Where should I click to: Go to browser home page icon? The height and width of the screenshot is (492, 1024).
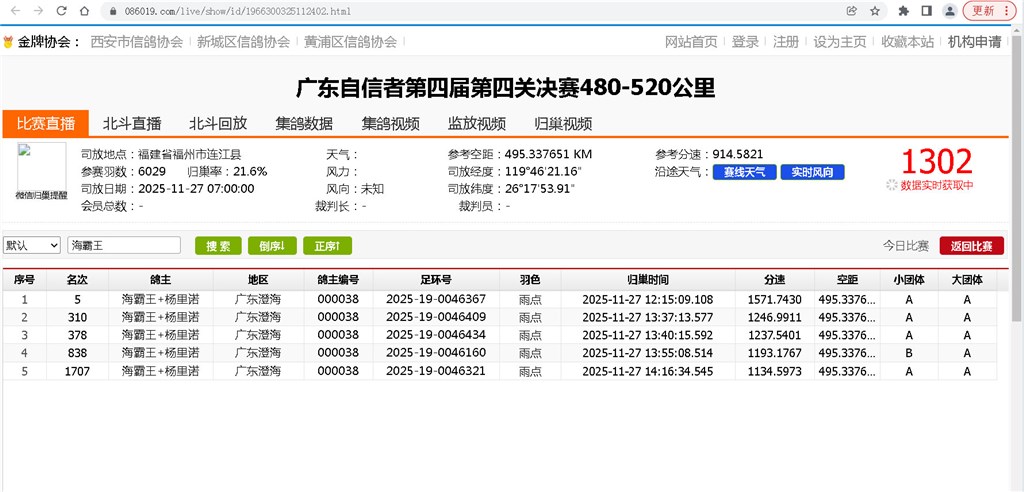click(x=86, y=10)
